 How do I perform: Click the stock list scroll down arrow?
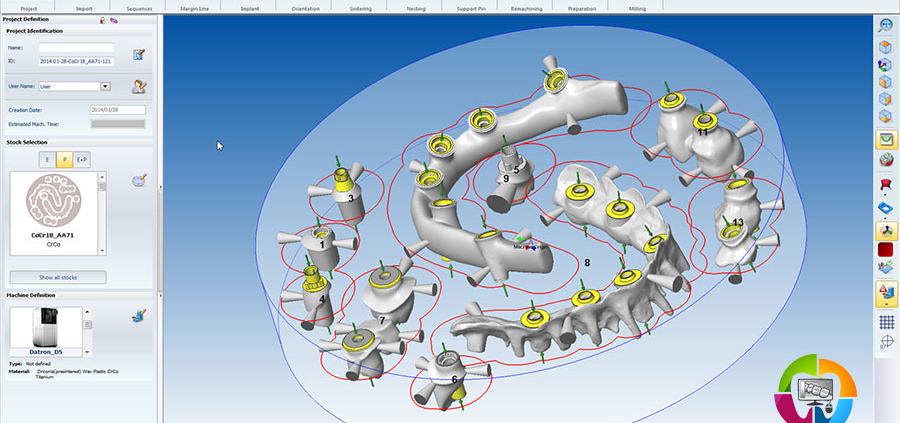coord(102,251)
